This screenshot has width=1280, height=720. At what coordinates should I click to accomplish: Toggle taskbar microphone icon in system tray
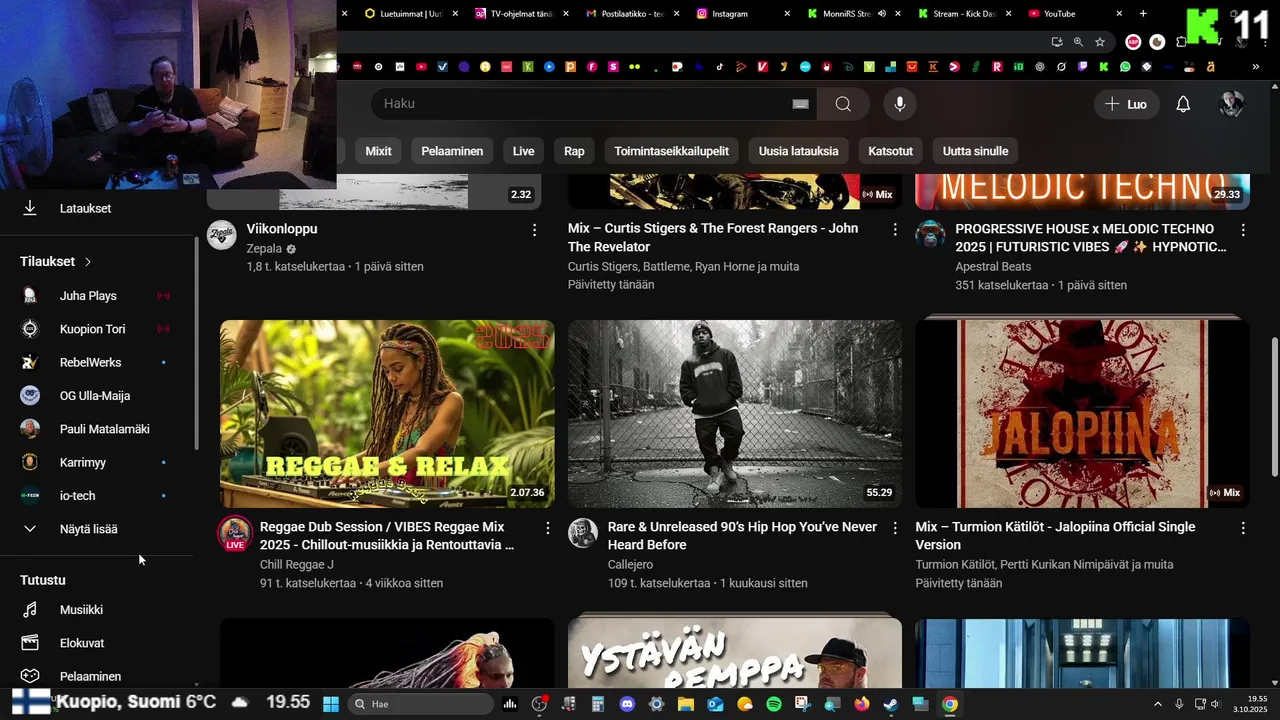tap(1179, 704)
